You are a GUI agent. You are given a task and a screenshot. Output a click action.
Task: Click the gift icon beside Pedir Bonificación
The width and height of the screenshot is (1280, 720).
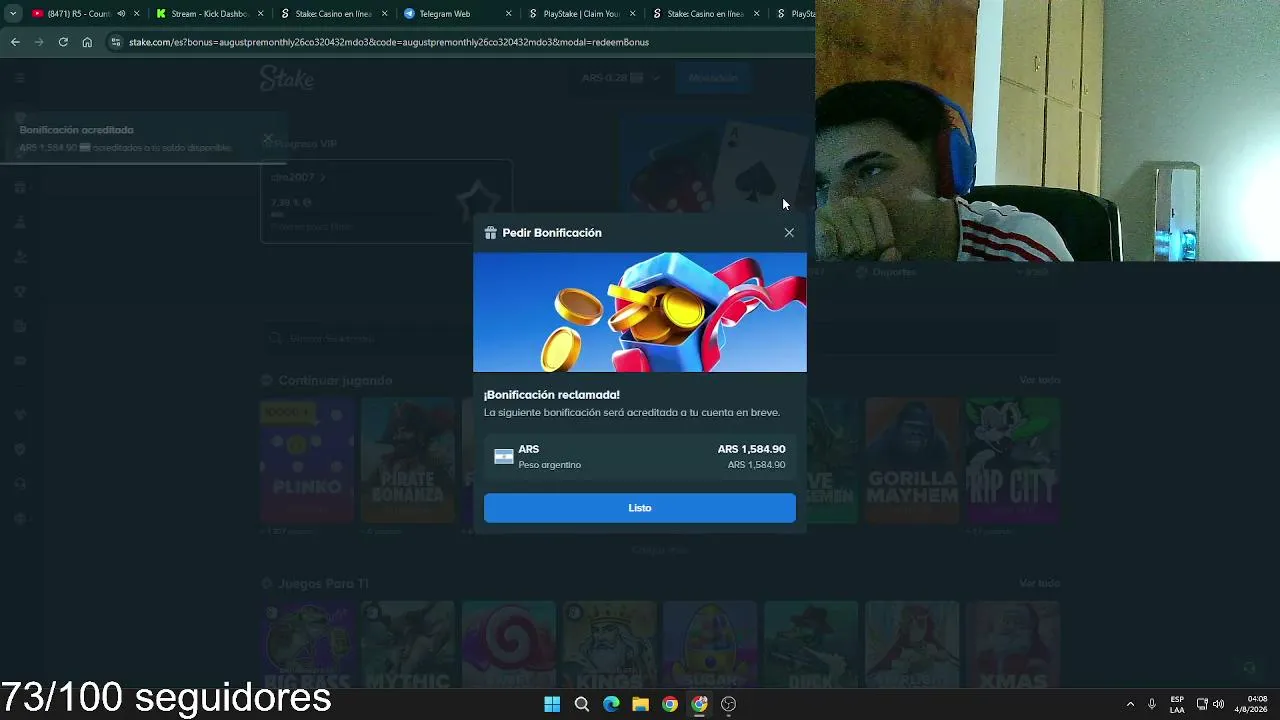[490, 233]
